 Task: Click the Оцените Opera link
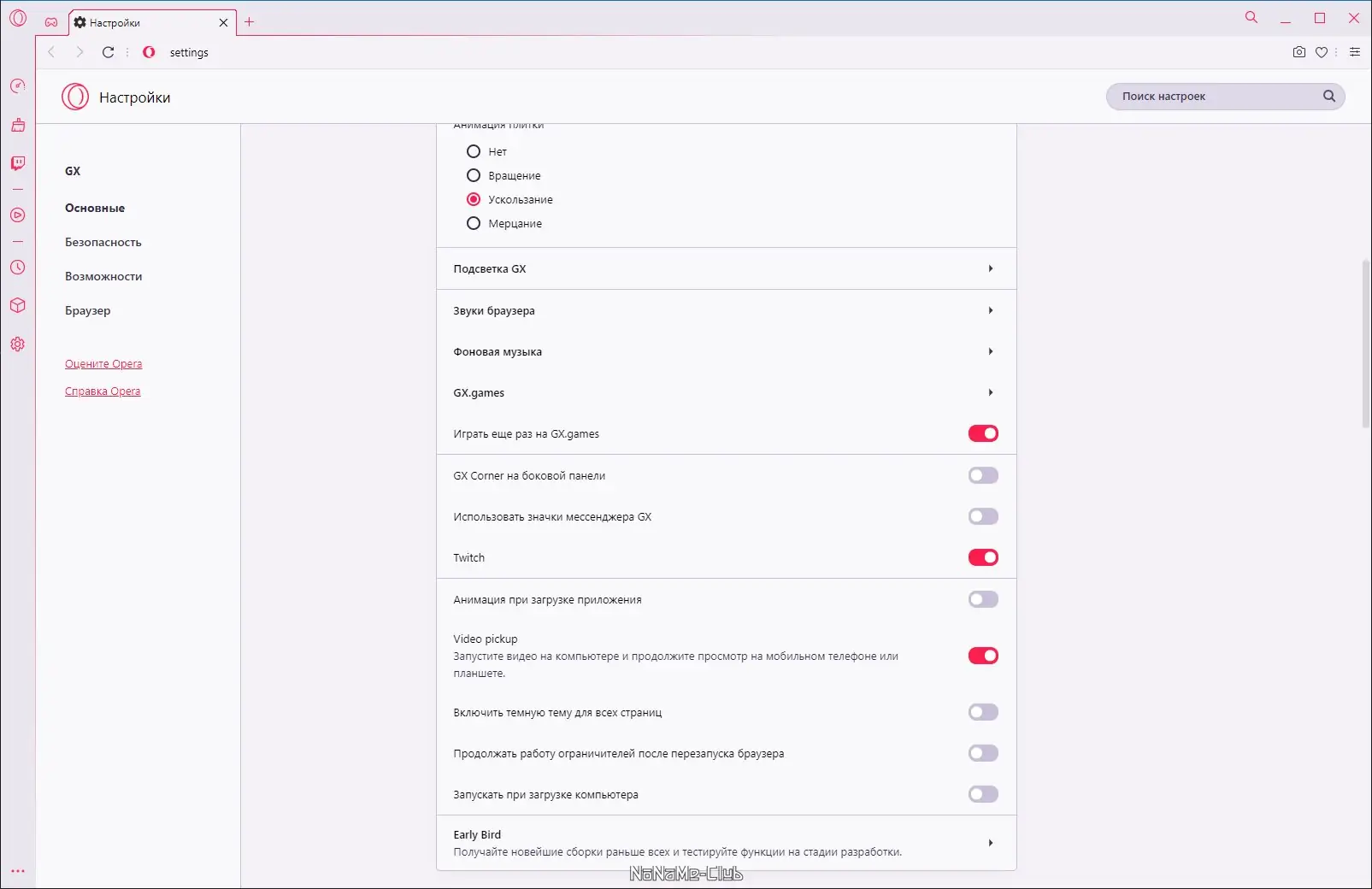[x=103, y=364]
